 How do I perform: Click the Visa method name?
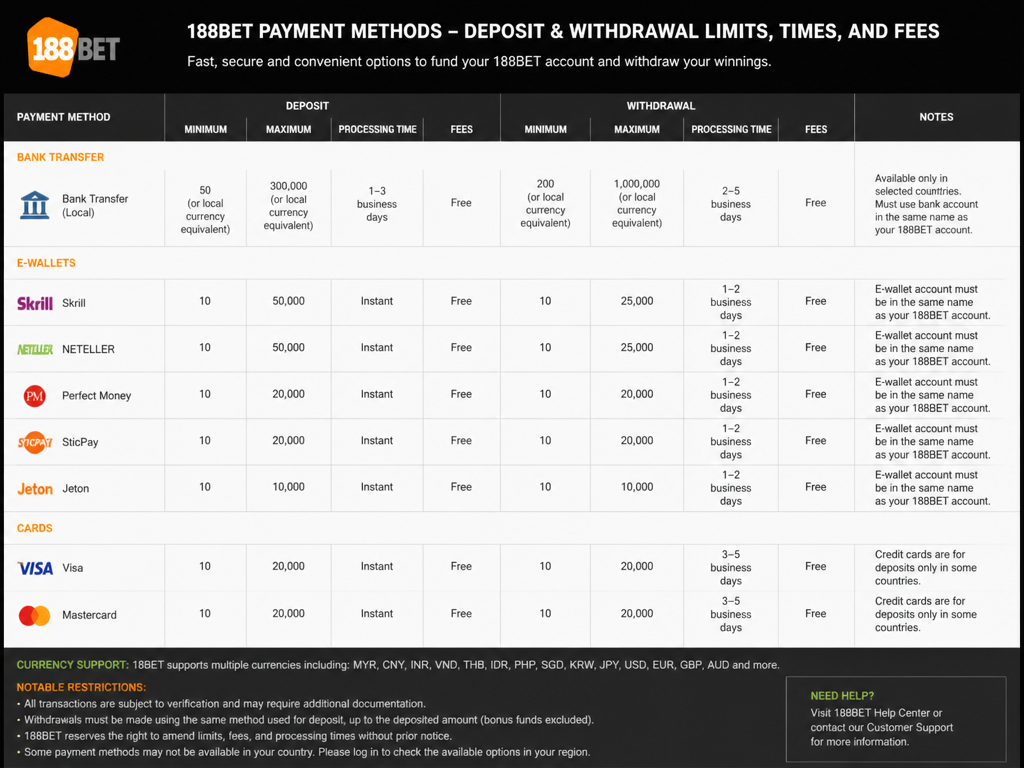[x=72, y=568]
